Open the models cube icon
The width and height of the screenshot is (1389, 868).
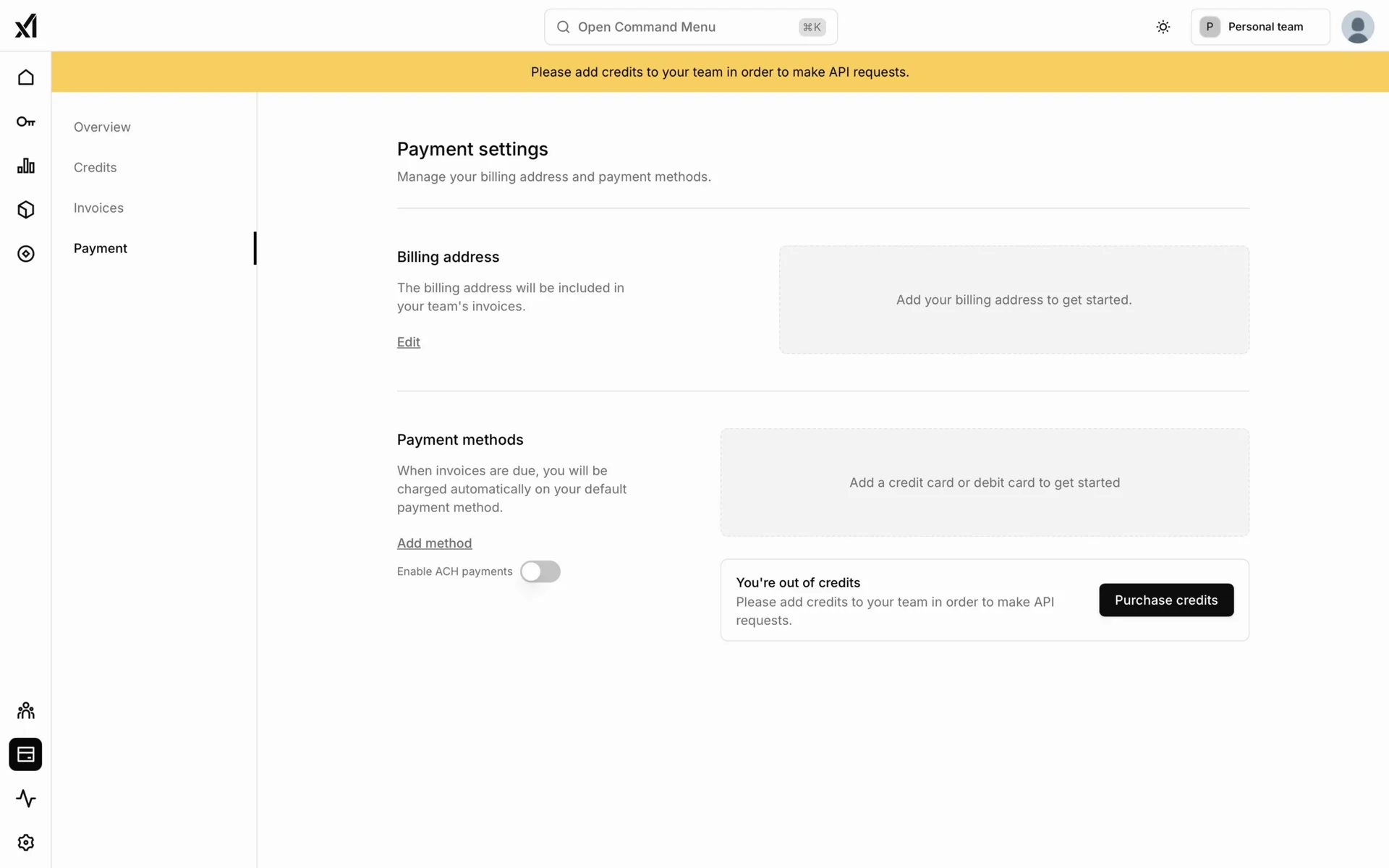click(x=26, y=210)
